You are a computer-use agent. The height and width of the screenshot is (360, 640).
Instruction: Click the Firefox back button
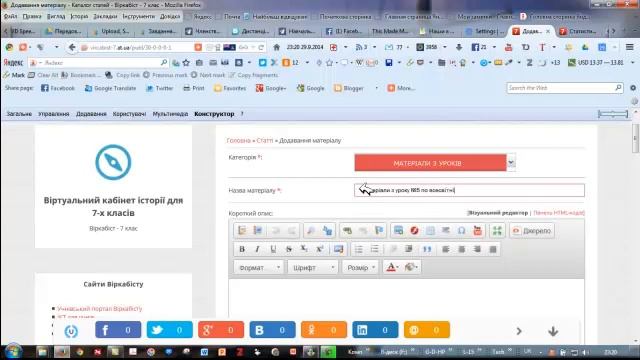click(x=72, y=47)
